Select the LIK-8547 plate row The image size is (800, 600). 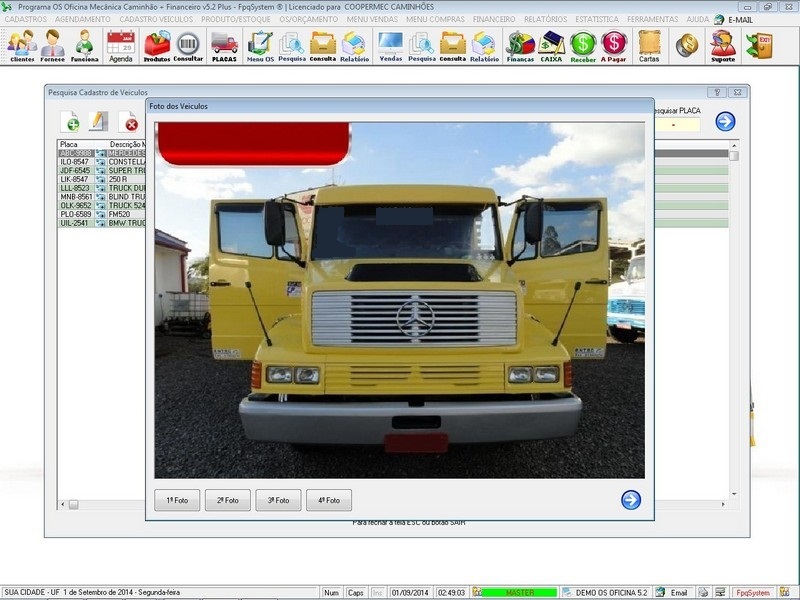102,179
